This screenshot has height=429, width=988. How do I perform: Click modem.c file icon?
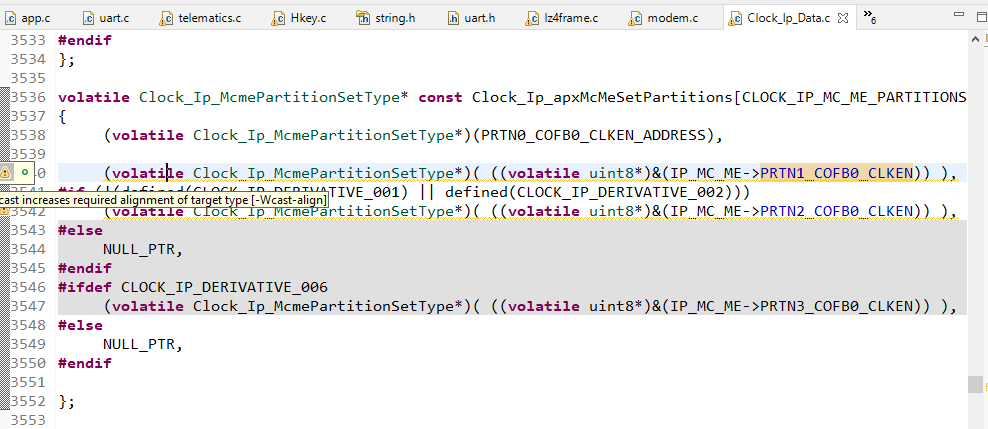click(x=635, y=18)
